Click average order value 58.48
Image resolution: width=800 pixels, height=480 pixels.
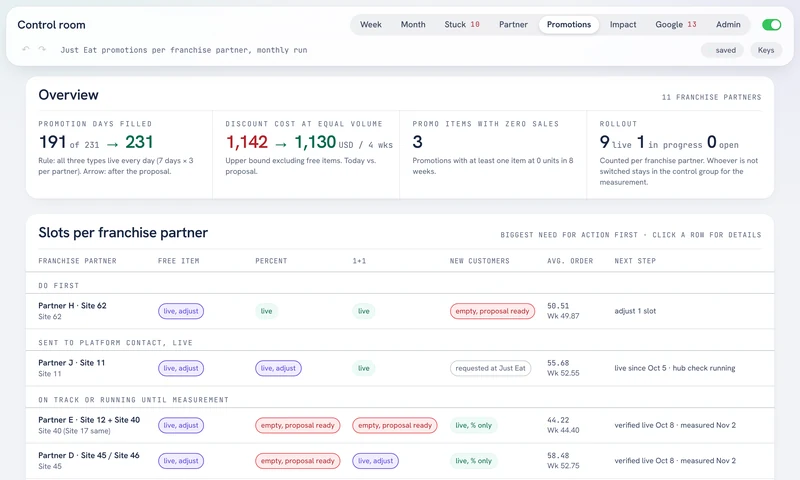pyautogui.click(x=558, y=456)
